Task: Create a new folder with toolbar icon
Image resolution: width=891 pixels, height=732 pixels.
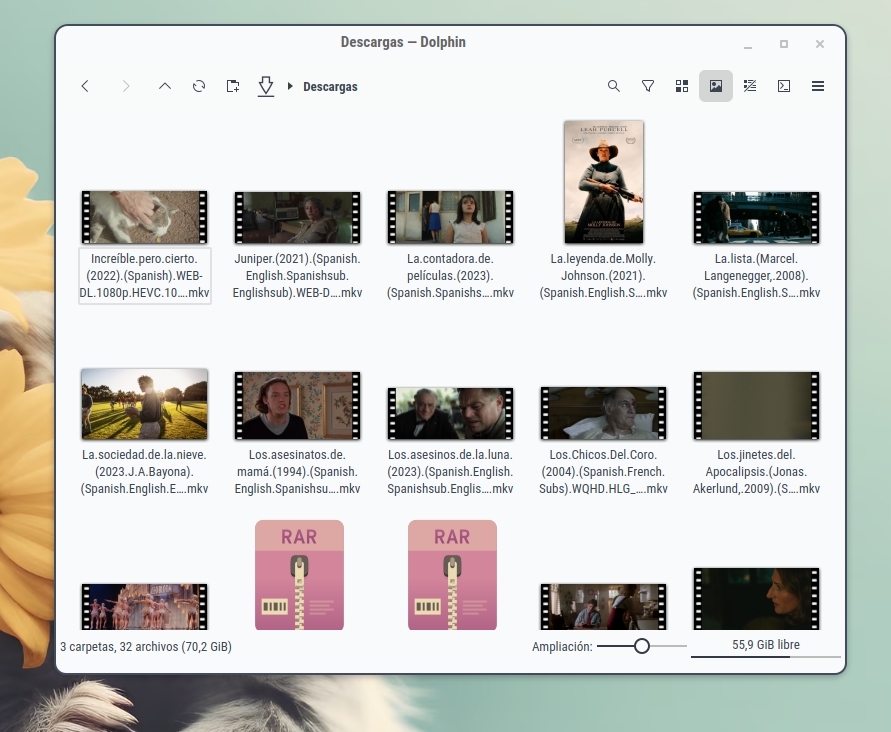Action: [233, 87]
